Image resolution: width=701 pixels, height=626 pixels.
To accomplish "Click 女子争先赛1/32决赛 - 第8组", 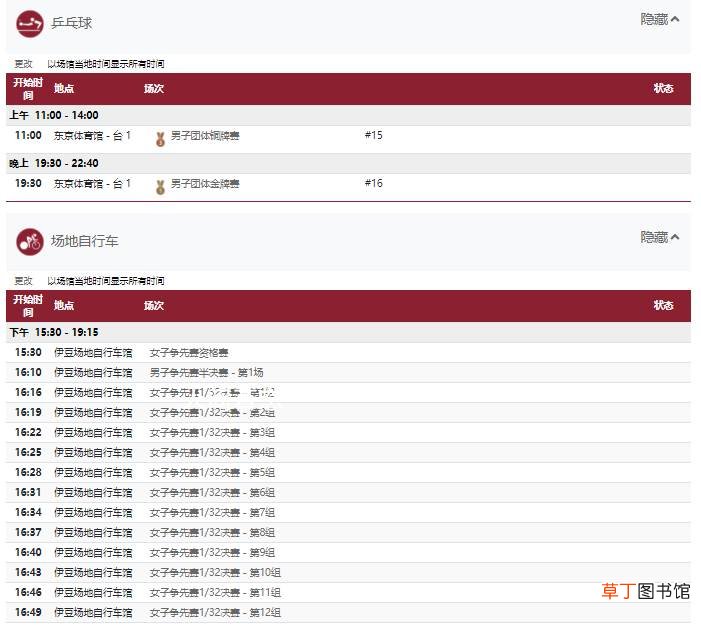I will click(x=212, y=533).
